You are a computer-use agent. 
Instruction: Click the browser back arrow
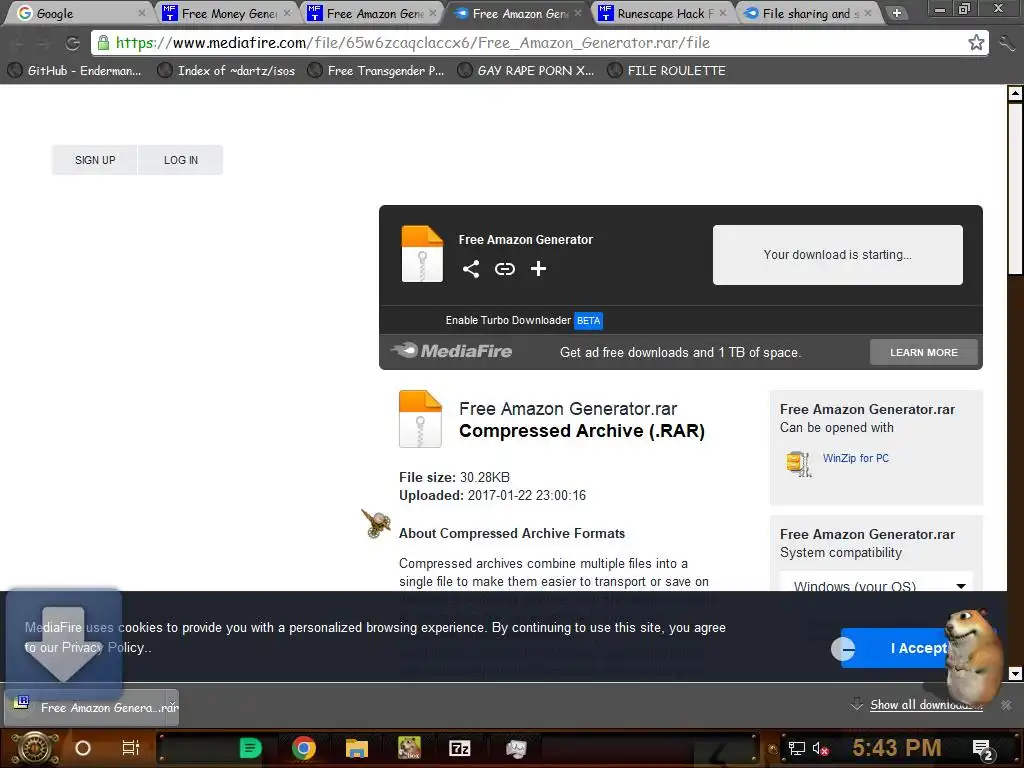pos(17,44)
